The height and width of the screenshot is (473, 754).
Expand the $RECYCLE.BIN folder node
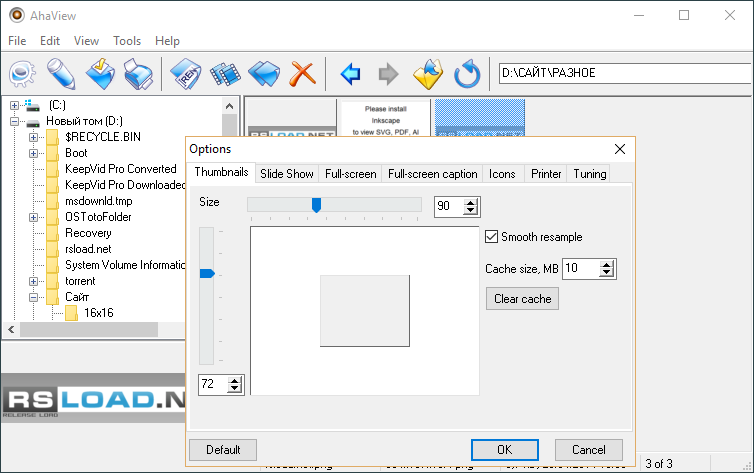[33, 137]
